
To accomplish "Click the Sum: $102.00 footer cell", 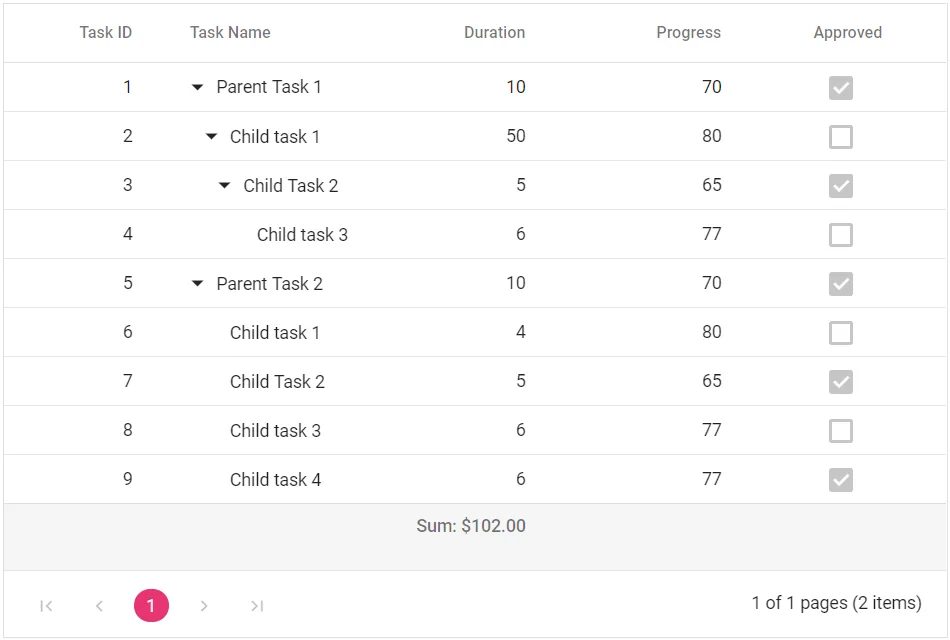I will tap(472, 525).
